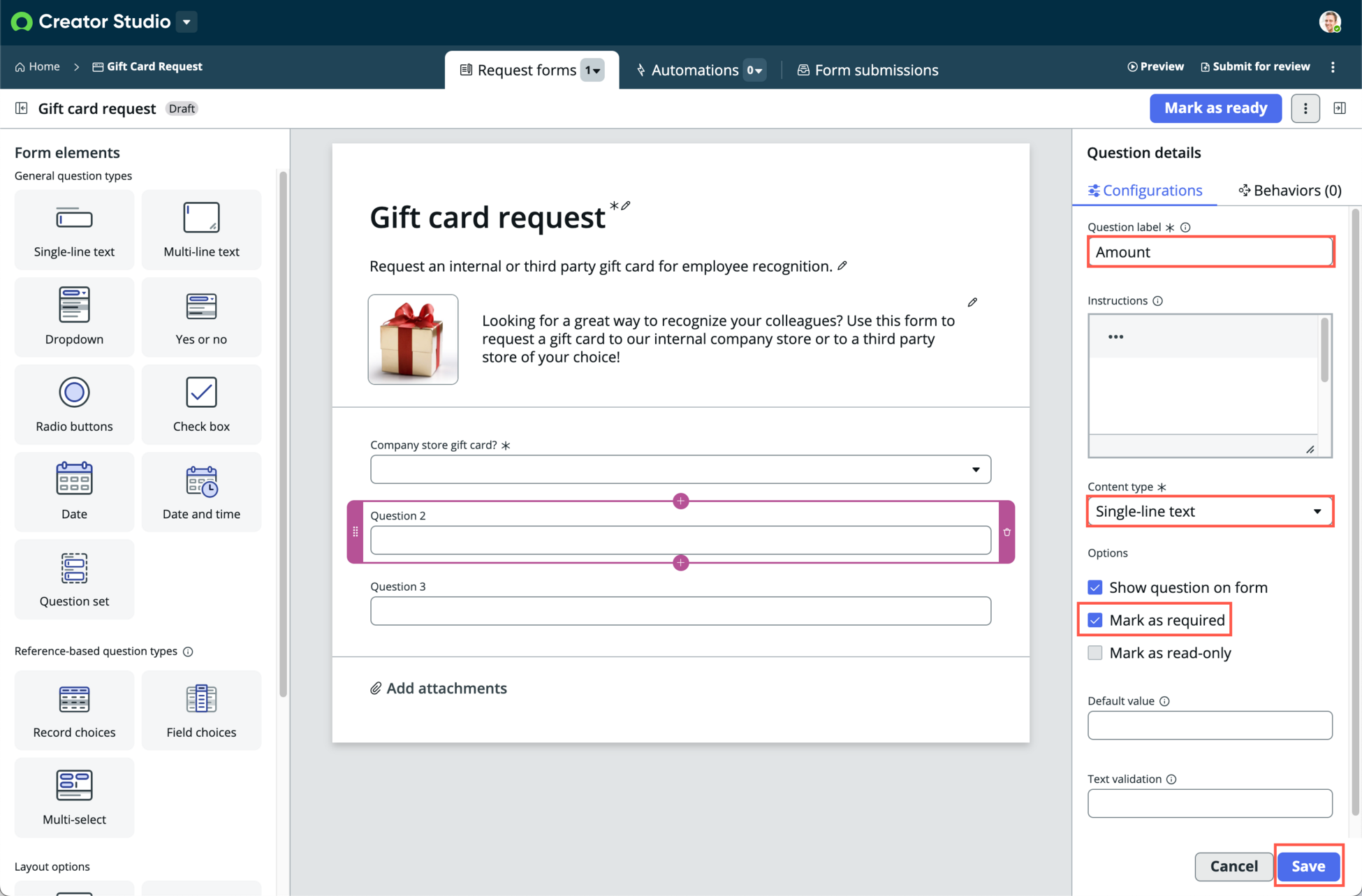Add a Check box element
1362x896 pixels.
[201, 404]
